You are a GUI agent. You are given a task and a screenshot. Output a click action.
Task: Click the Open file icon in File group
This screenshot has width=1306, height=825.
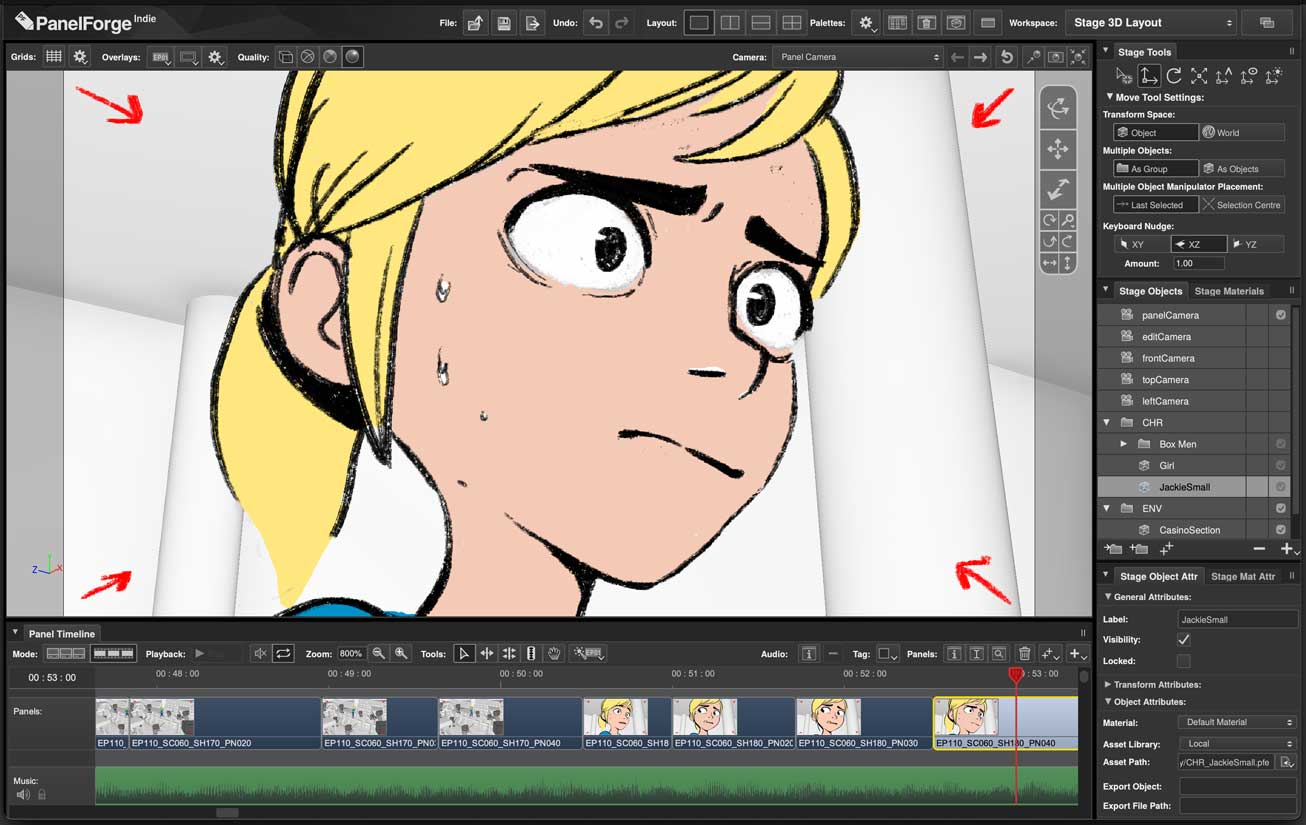pos(475,22)
